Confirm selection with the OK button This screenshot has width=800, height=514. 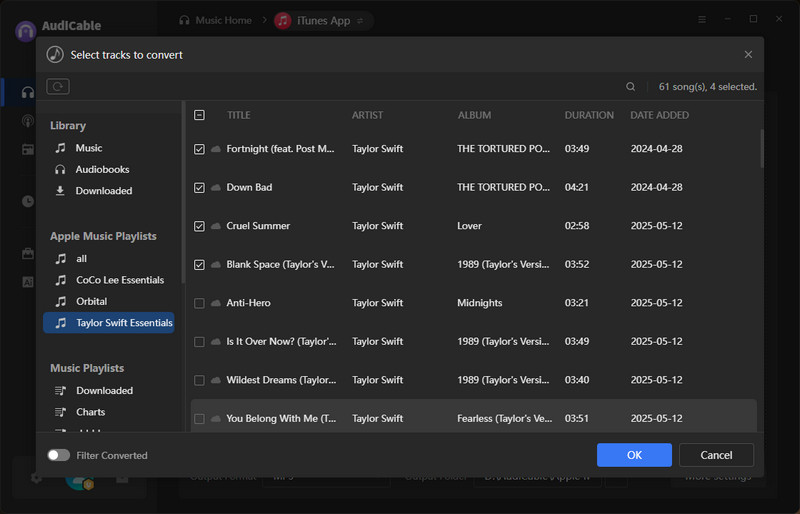[634, 455]
